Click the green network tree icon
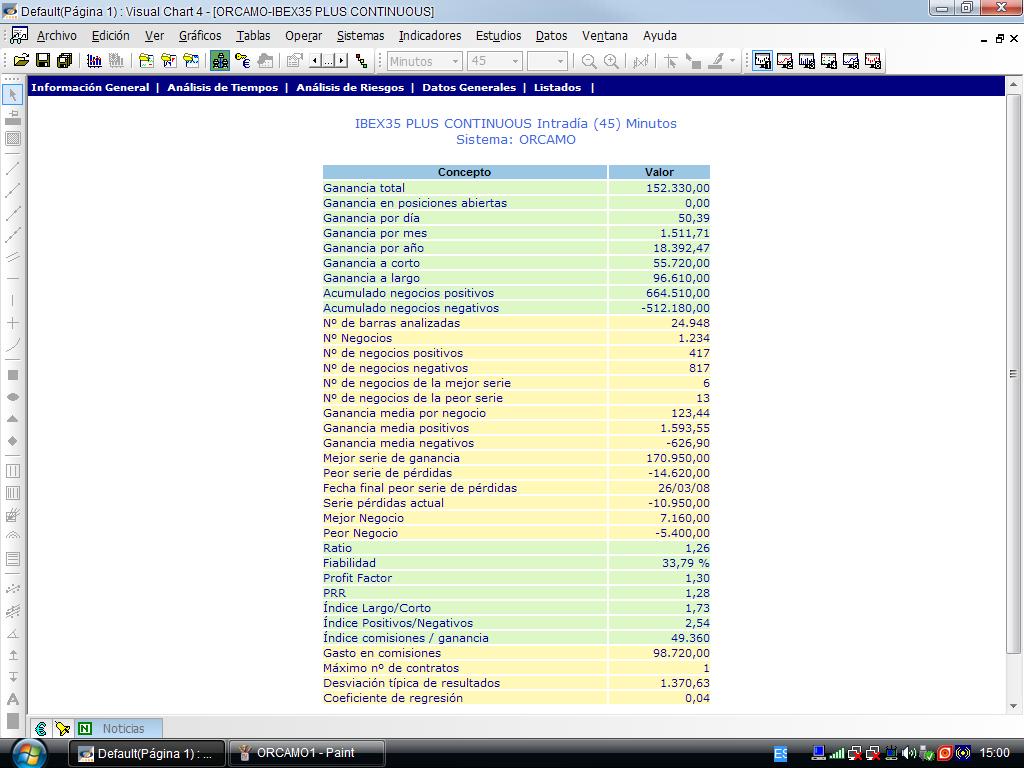1024x768 pixels. [361, 61]
